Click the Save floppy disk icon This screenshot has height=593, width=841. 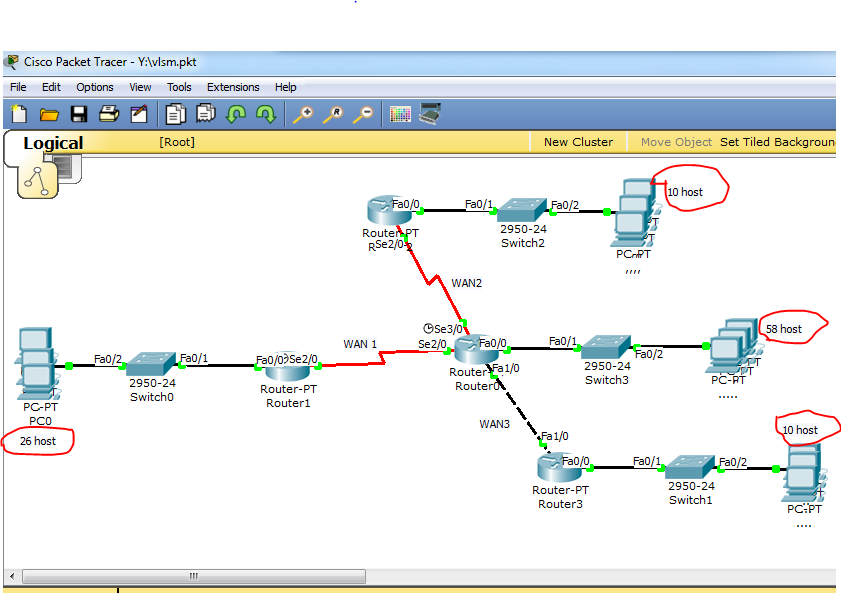click(x=79, y=114)
